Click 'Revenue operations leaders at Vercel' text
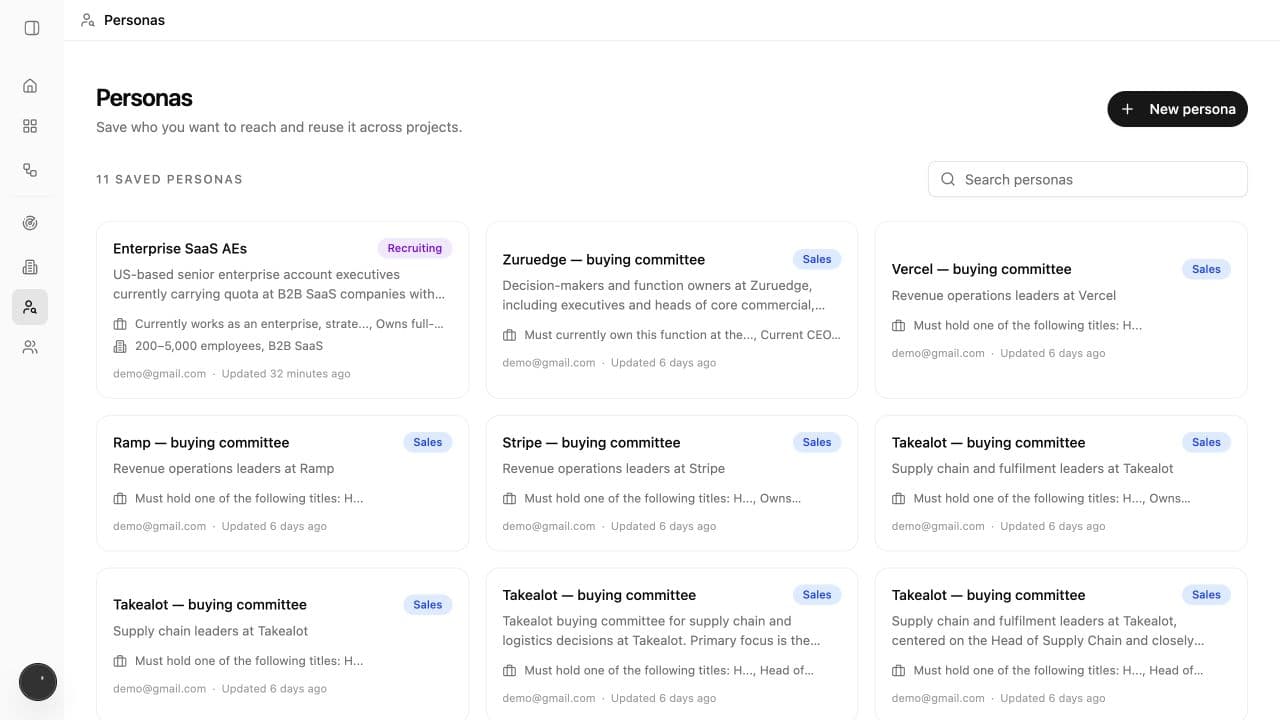Image resolution: width=1280 pixels, height=720 pixels. pos(1004,295)
